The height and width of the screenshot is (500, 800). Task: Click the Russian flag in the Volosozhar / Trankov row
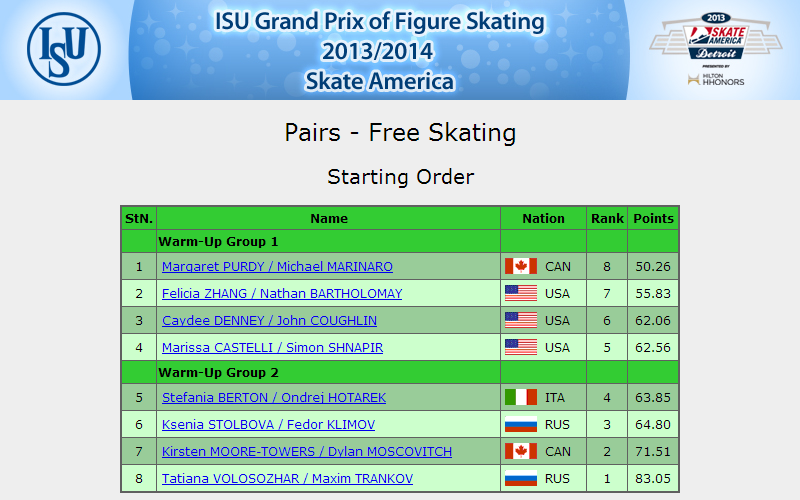520,479
